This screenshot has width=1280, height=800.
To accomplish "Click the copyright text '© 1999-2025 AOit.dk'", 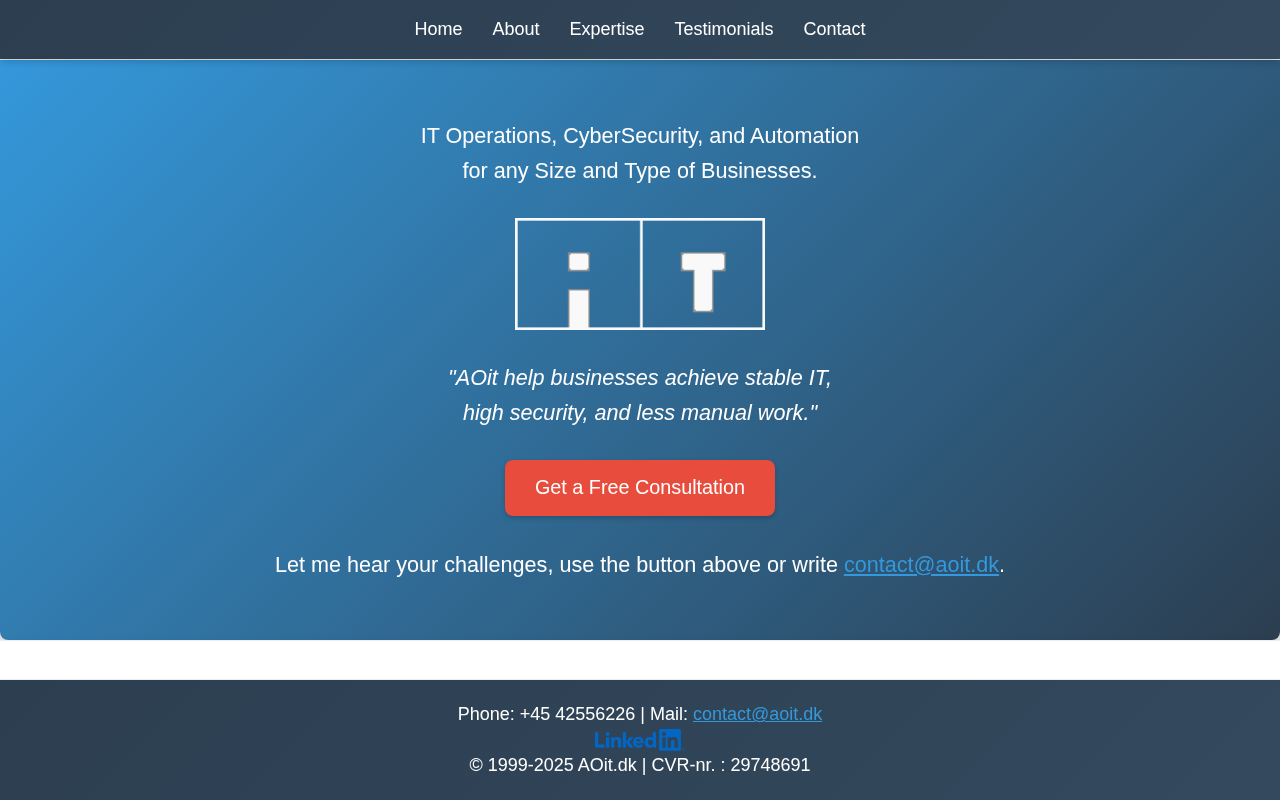I will (x=553, y=765).
